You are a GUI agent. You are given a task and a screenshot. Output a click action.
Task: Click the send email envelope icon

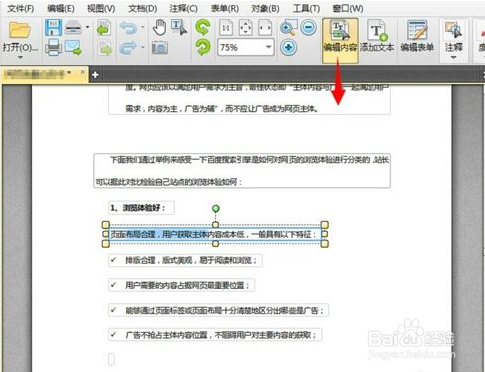(73, 47)
